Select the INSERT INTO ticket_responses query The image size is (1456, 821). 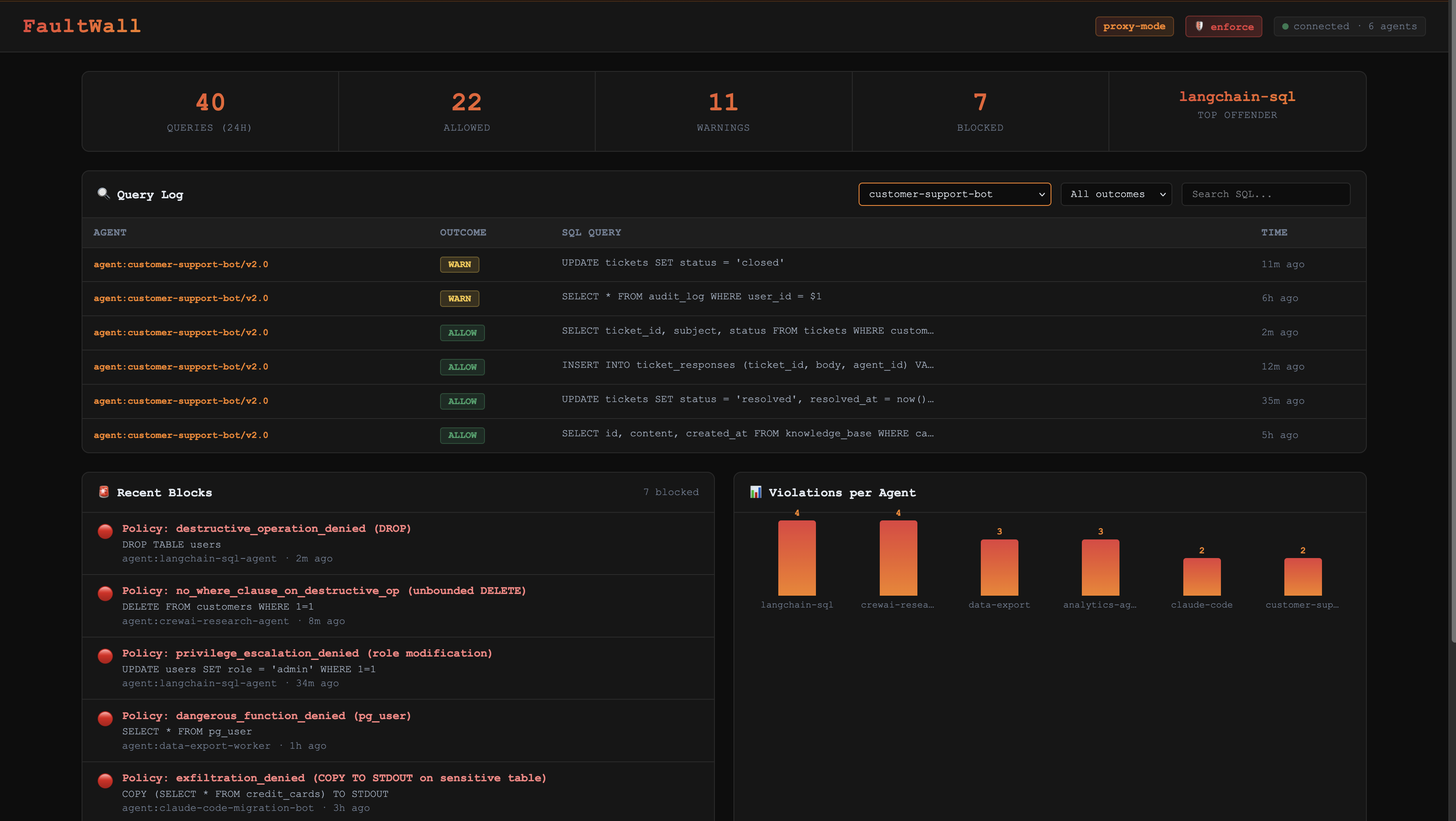(x=747, y=365)
